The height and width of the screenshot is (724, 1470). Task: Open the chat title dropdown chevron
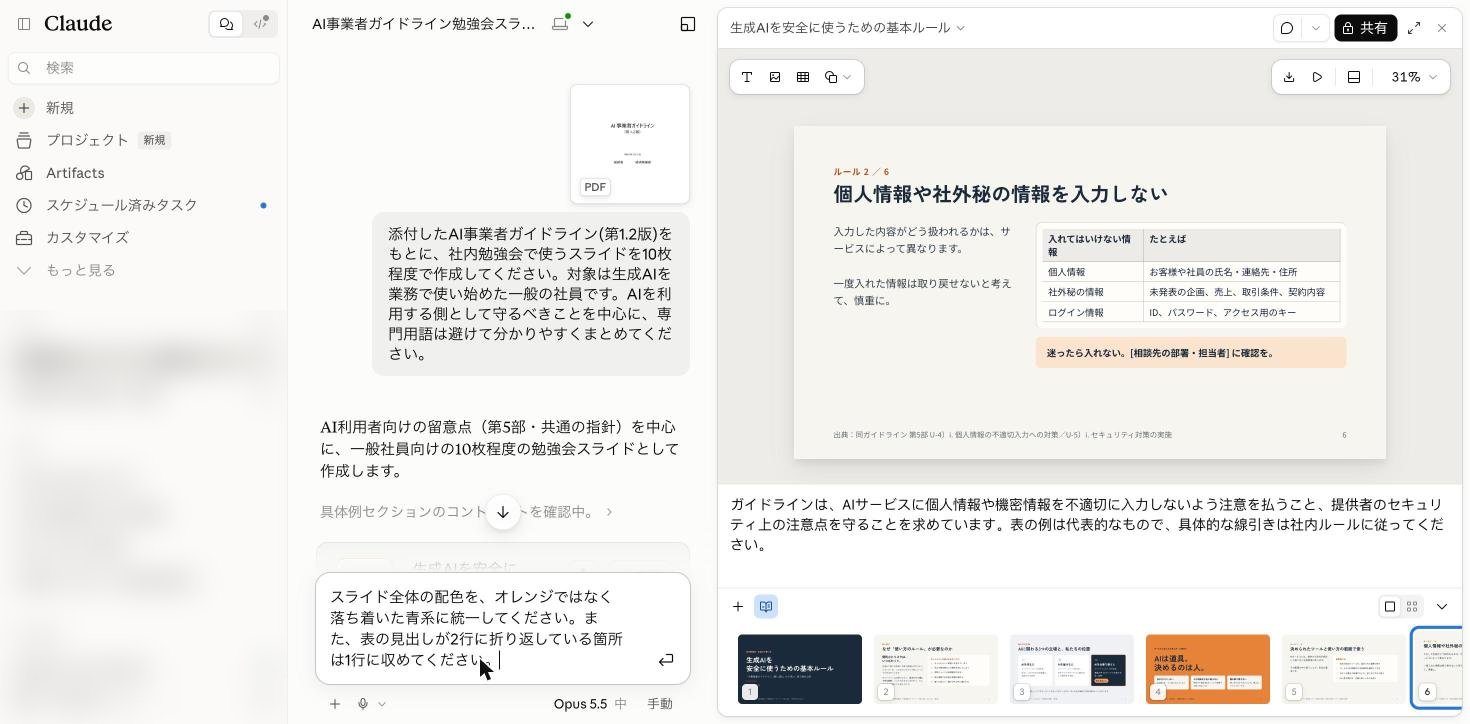click(588, 24)
